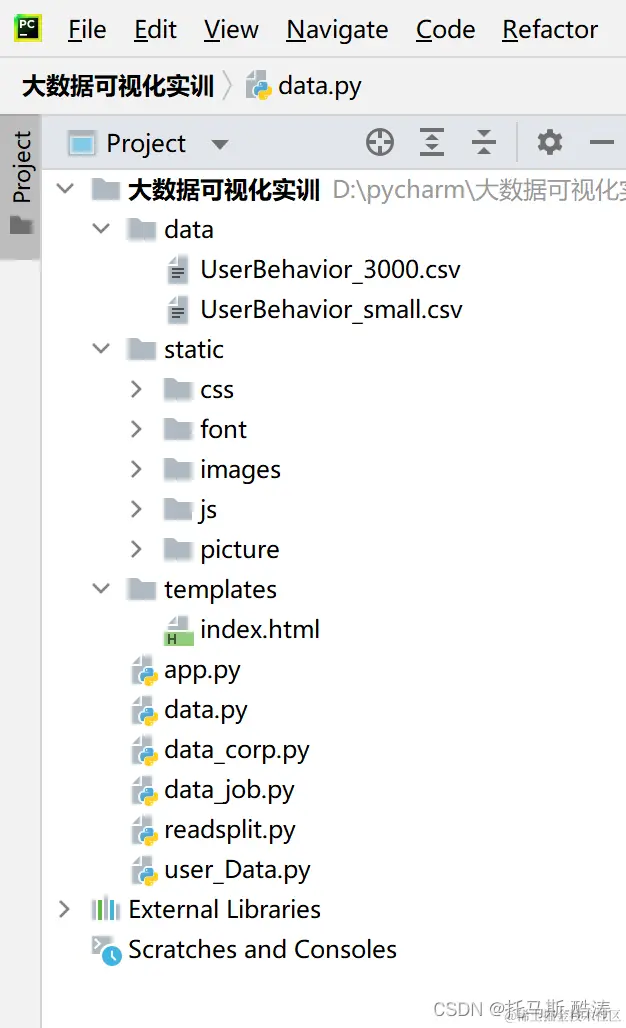The height and width of the screenshot is (1028, 626).
Task: Click the index.html HTML file icon
Action: 178,631
